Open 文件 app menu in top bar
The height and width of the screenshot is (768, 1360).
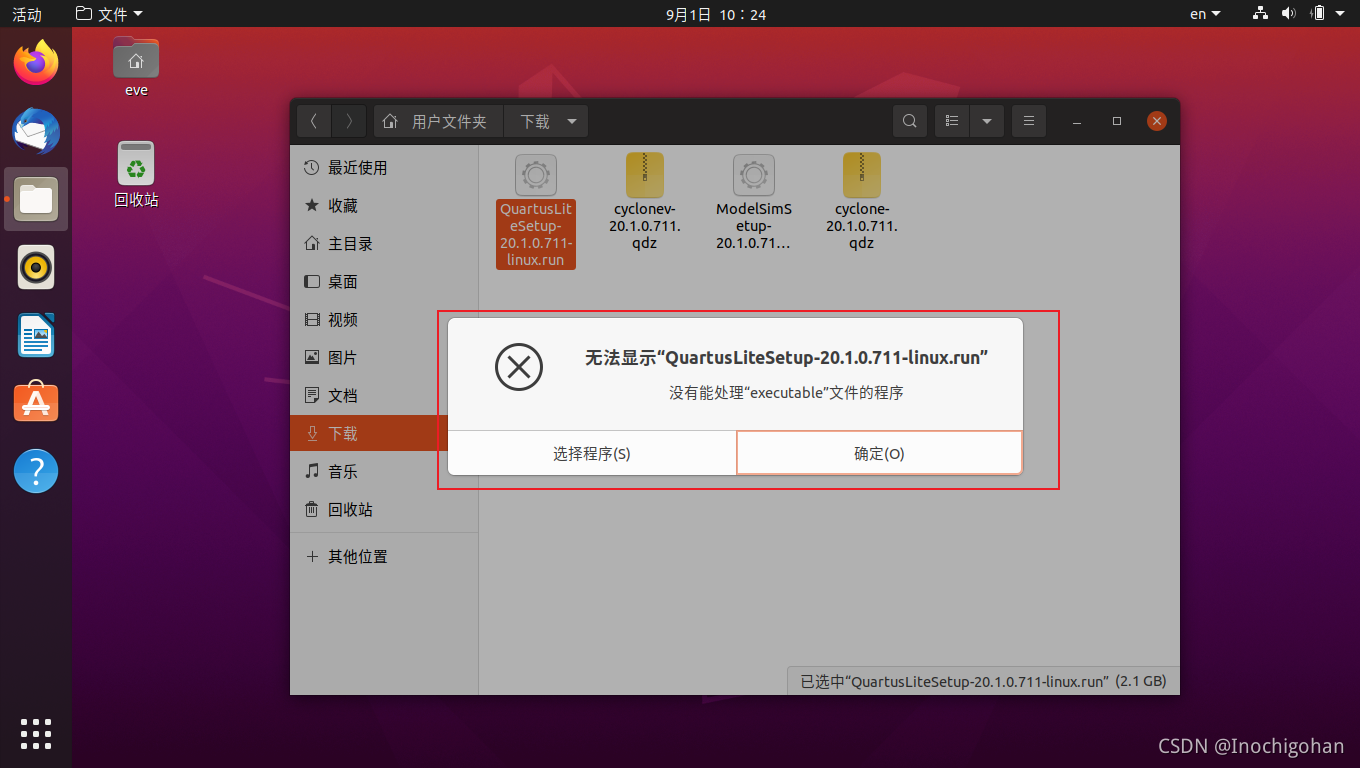[x=109, y=14]
